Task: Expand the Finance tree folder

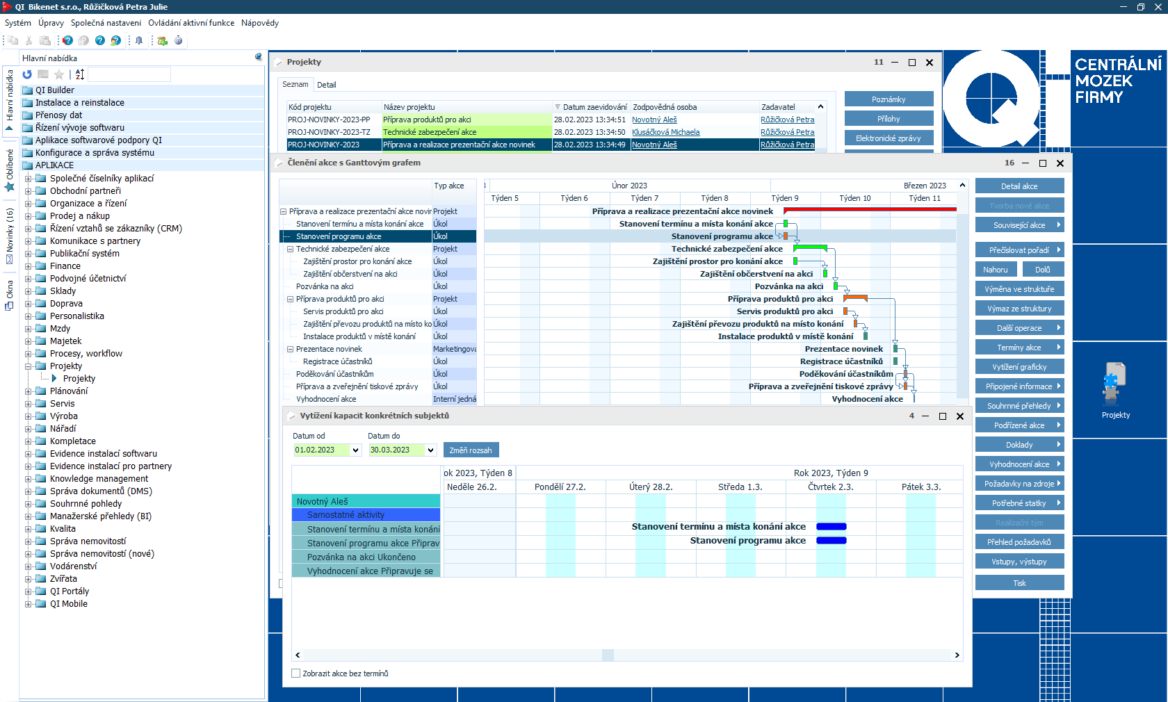Action: pos(28,266)
